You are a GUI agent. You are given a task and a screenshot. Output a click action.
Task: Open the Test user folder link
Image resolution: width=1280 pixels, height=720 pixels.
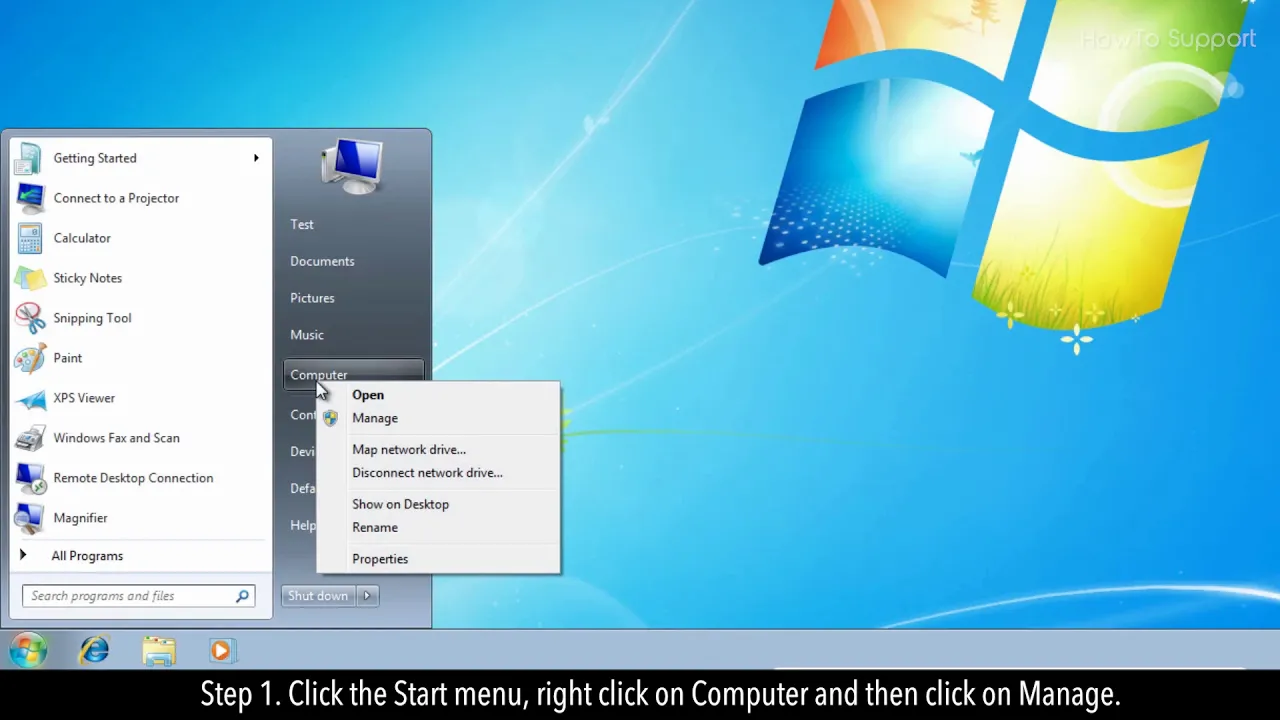tap(302, 225)
